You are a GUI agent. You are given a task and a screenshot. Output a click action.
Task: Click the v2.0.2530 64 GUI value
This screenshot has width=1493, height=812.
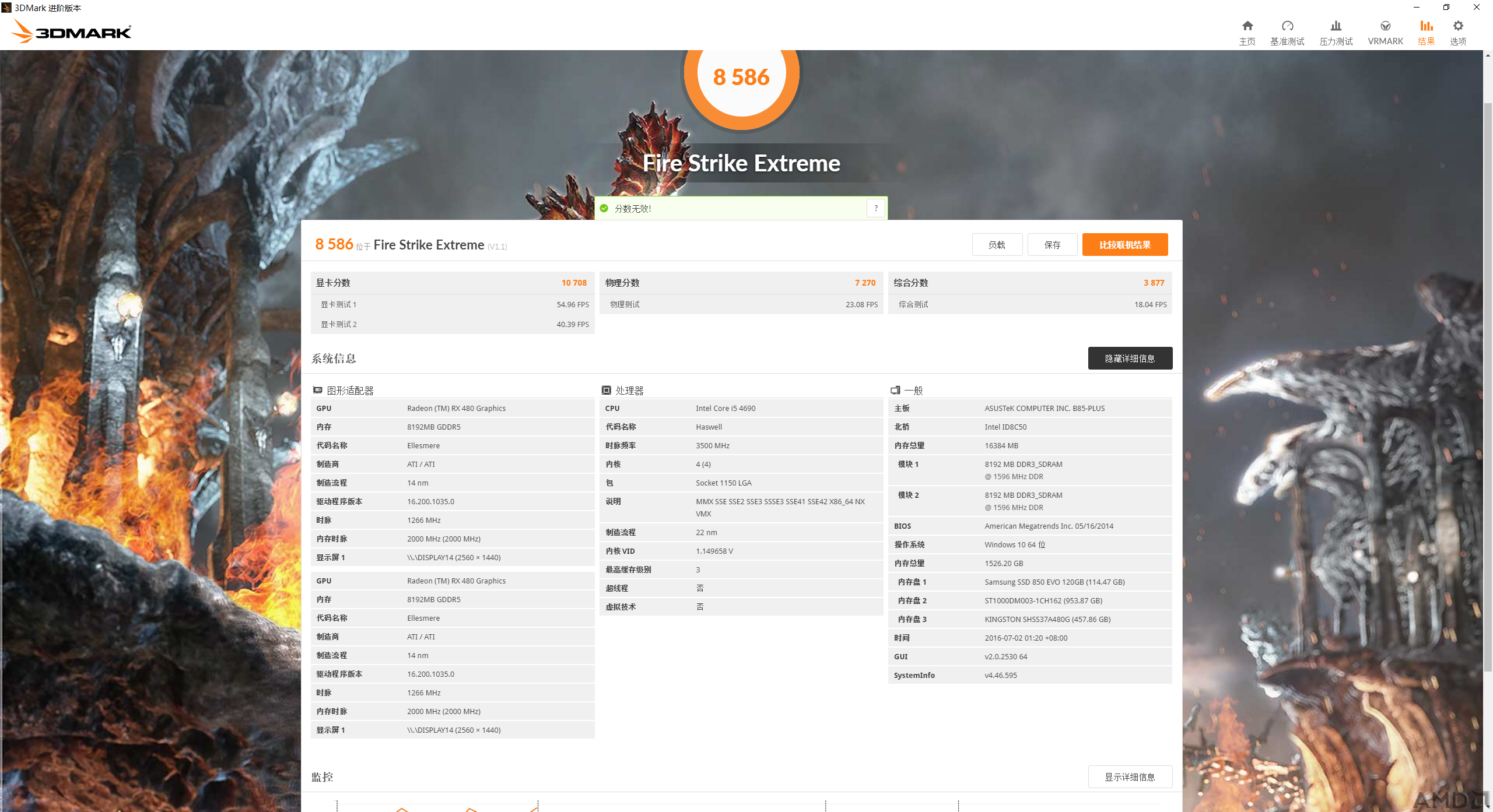tap(1006, 656)
